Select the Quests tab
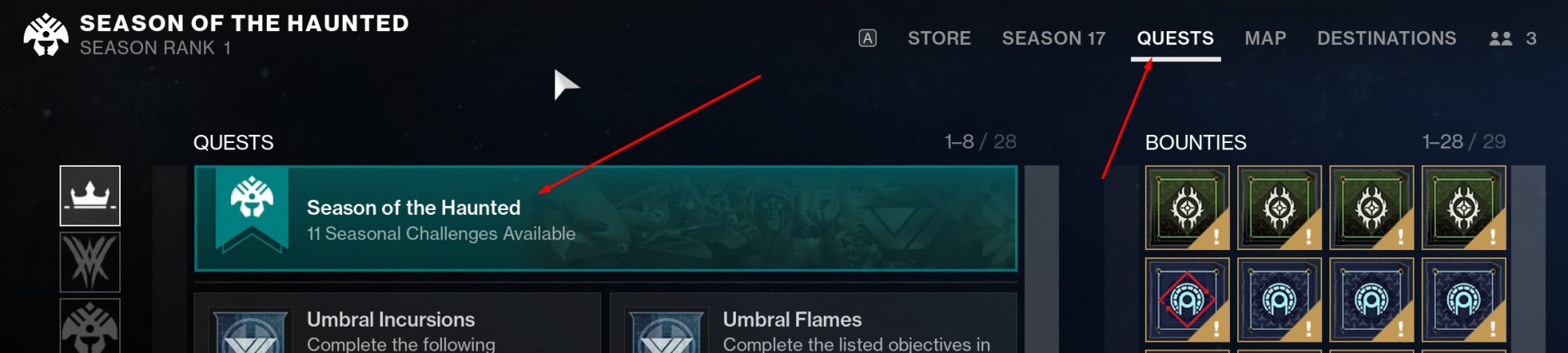Viewport: 1568px width, 353px height. pos(1175,38)
